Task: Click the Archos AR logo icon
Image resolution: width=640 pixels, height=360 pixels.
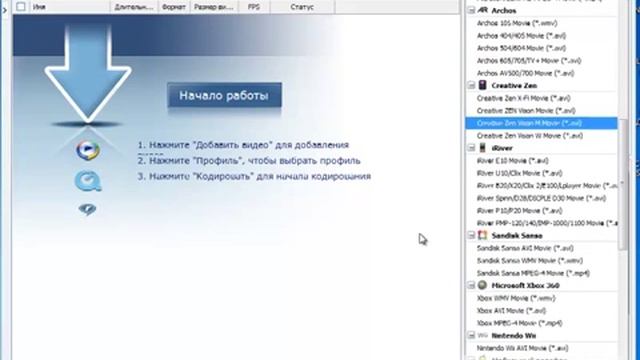Action: point(482,10)
